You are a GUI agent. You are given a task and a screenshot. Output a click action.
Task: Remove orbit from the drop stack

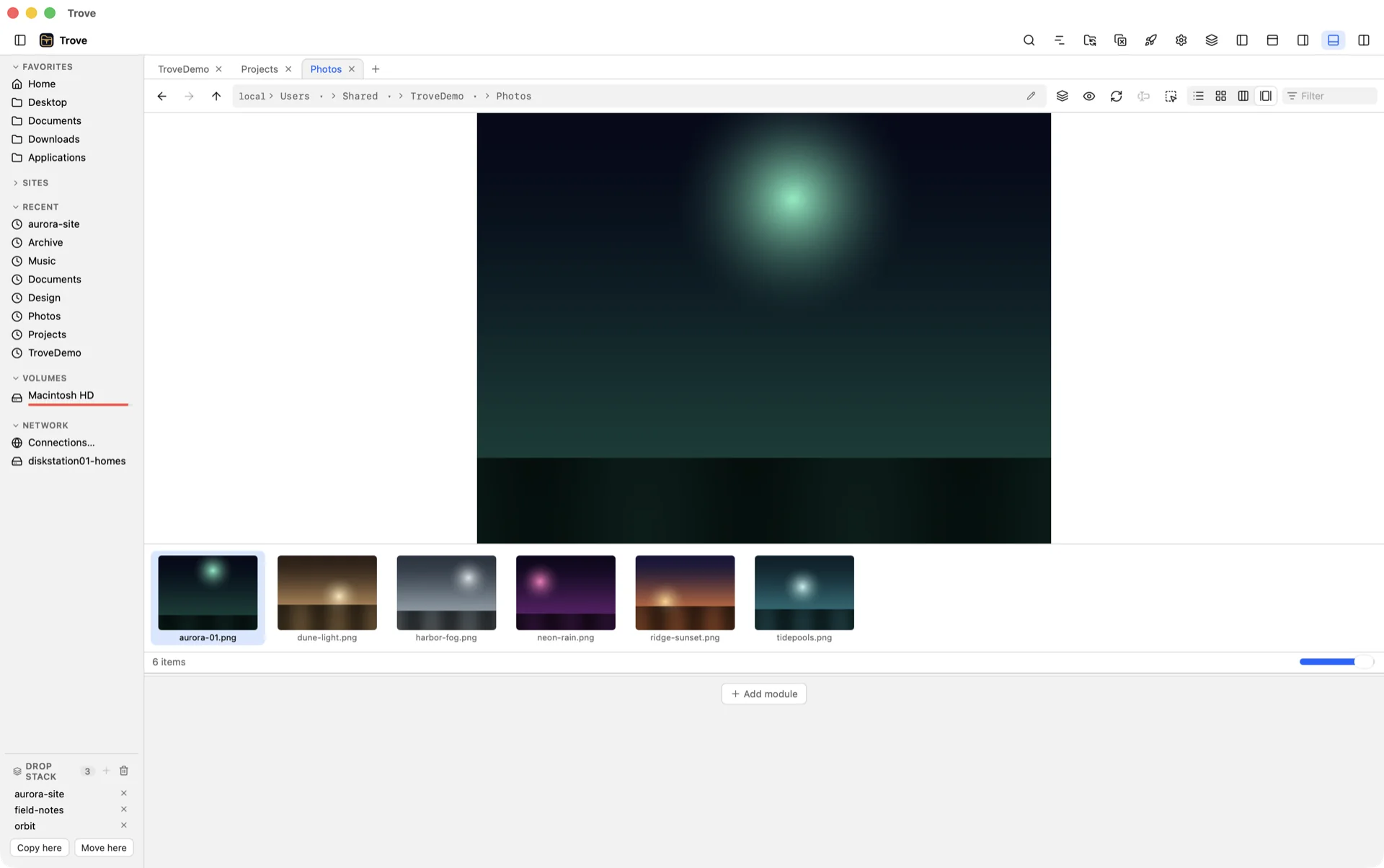[x=124, y=825]
